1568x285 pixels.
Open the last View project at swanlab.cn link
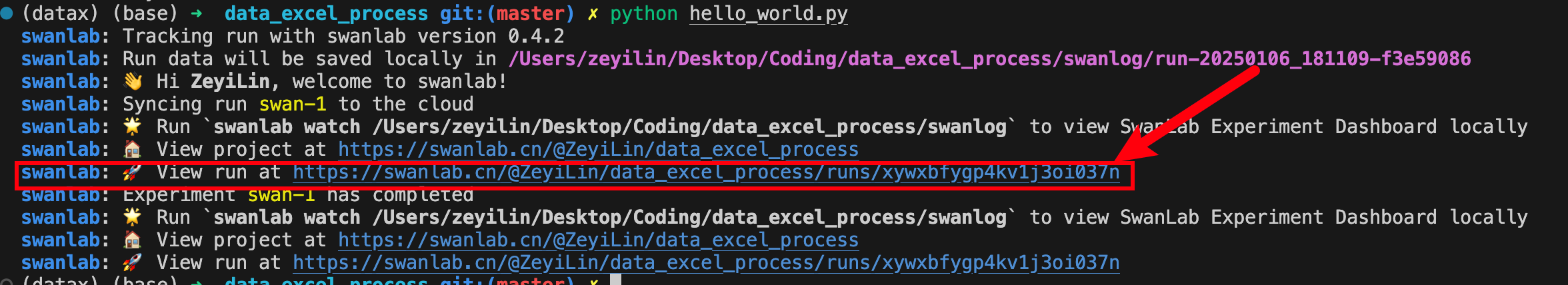coord(598,240)
